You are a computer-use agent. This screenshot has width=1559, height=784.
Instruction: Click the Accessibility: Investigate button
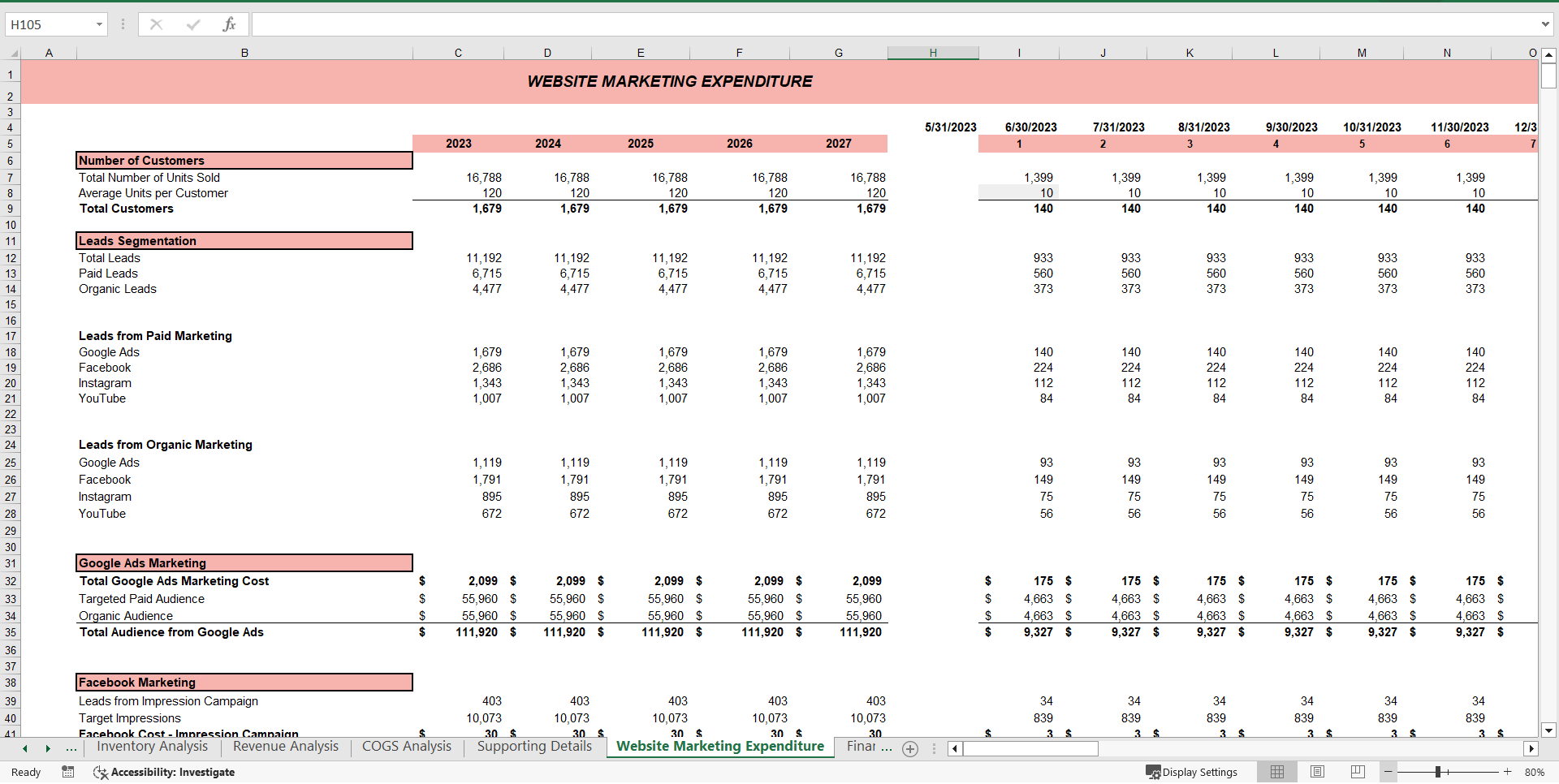point(164,772)
